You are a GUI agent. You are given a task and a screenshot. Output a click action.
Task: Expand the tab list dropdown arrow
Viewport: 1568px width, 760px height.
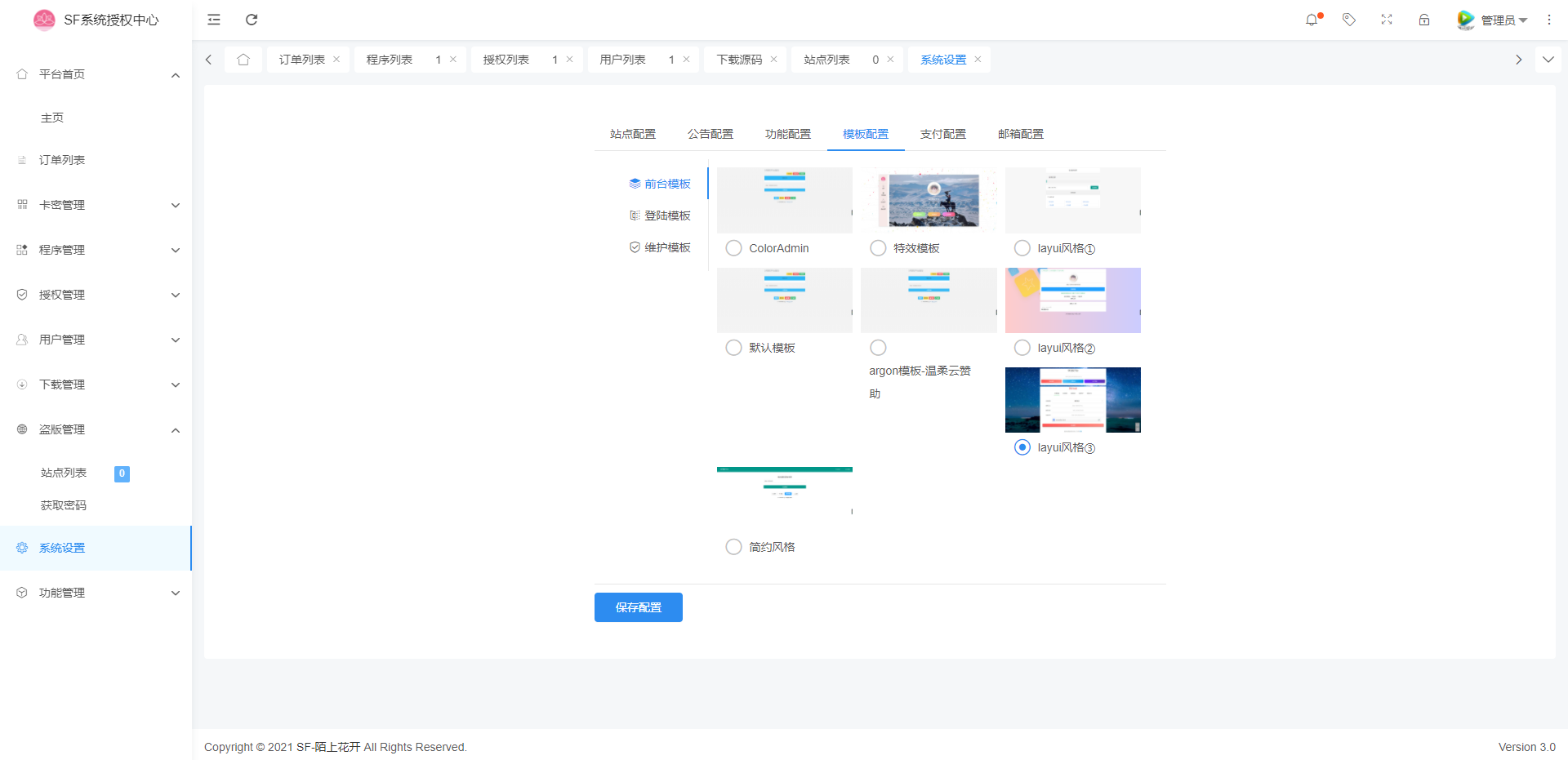(x=1548, y=60)
